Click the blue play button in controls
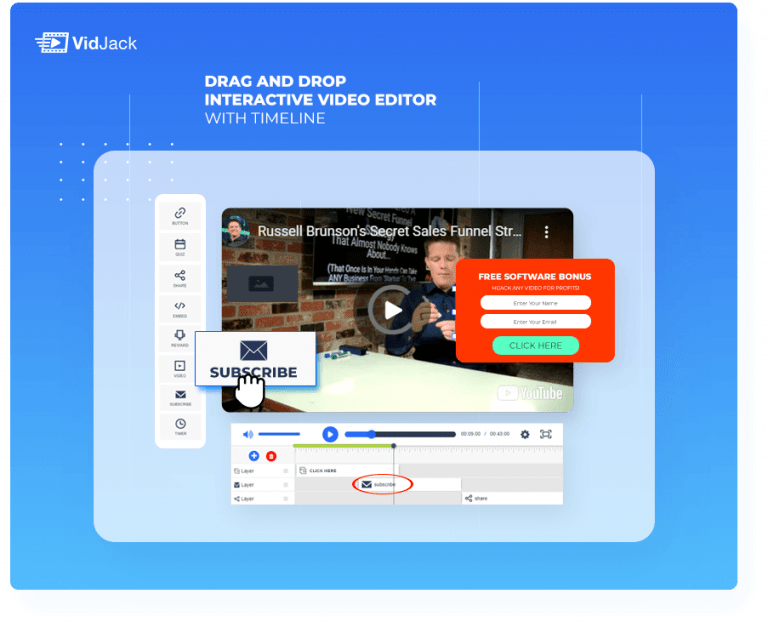This screenshot has width=768, height=628. 330,434
